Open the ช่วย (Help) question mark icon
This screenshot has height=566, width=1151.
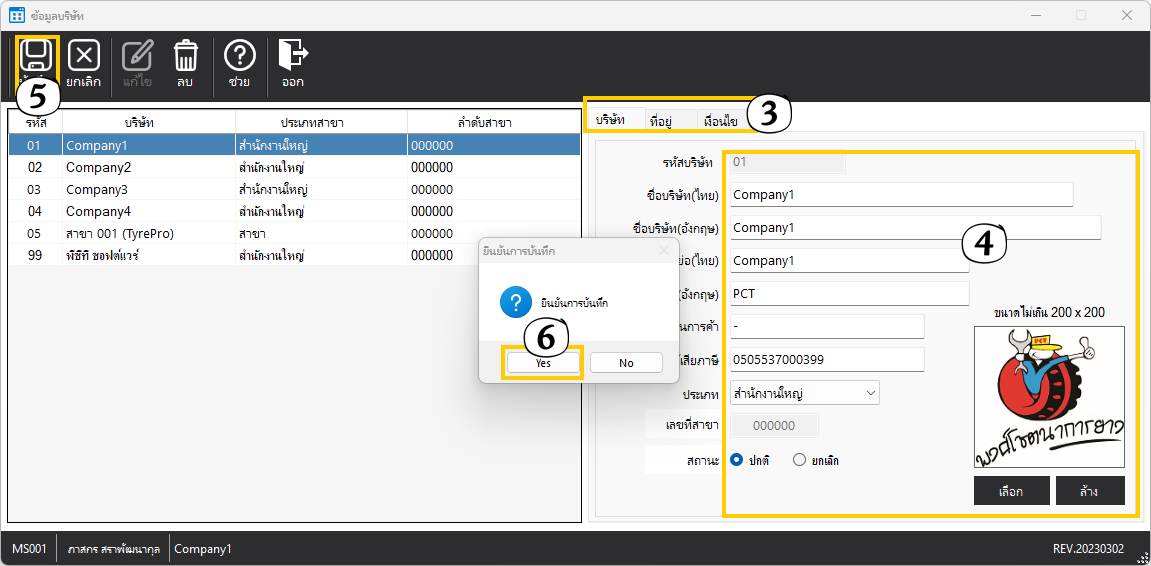239,56
